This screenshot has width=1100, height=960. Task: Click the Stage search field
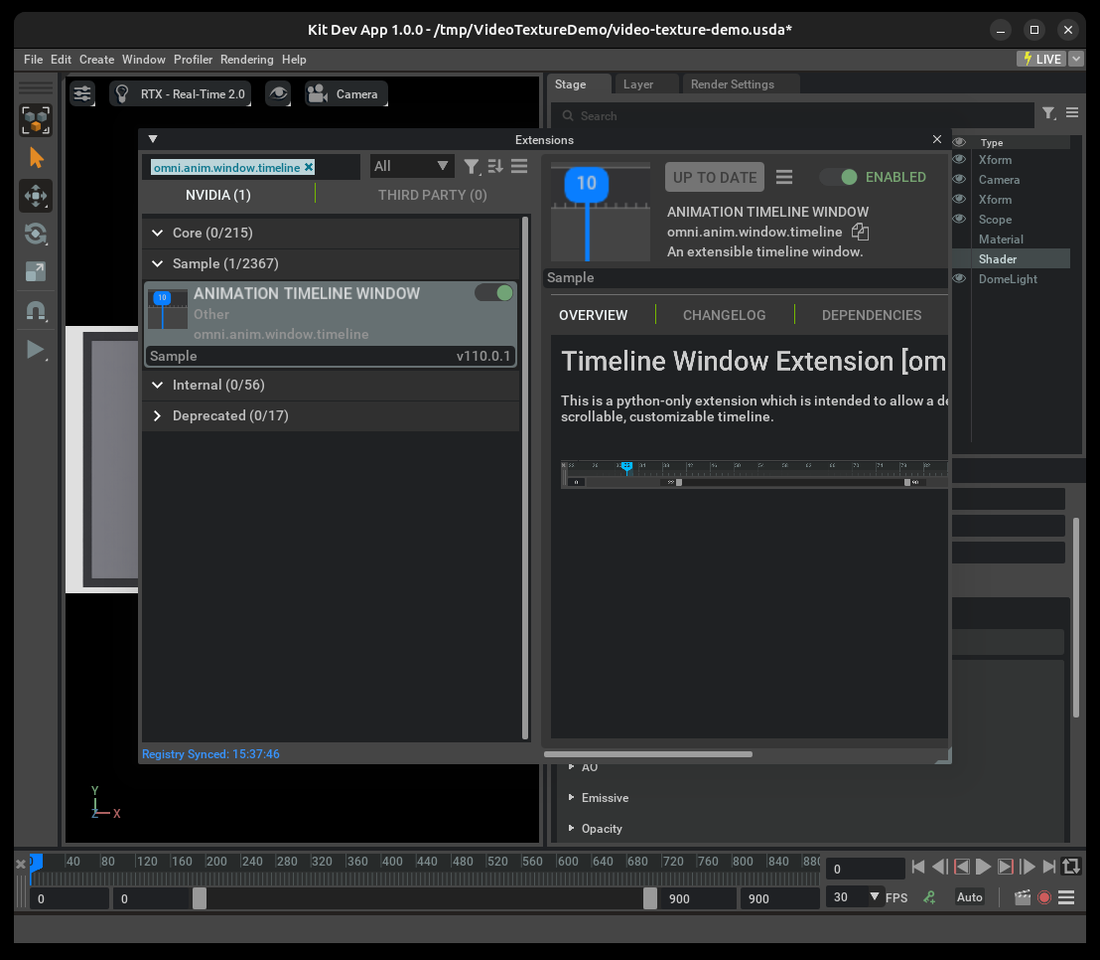click(x=793, y=116)
